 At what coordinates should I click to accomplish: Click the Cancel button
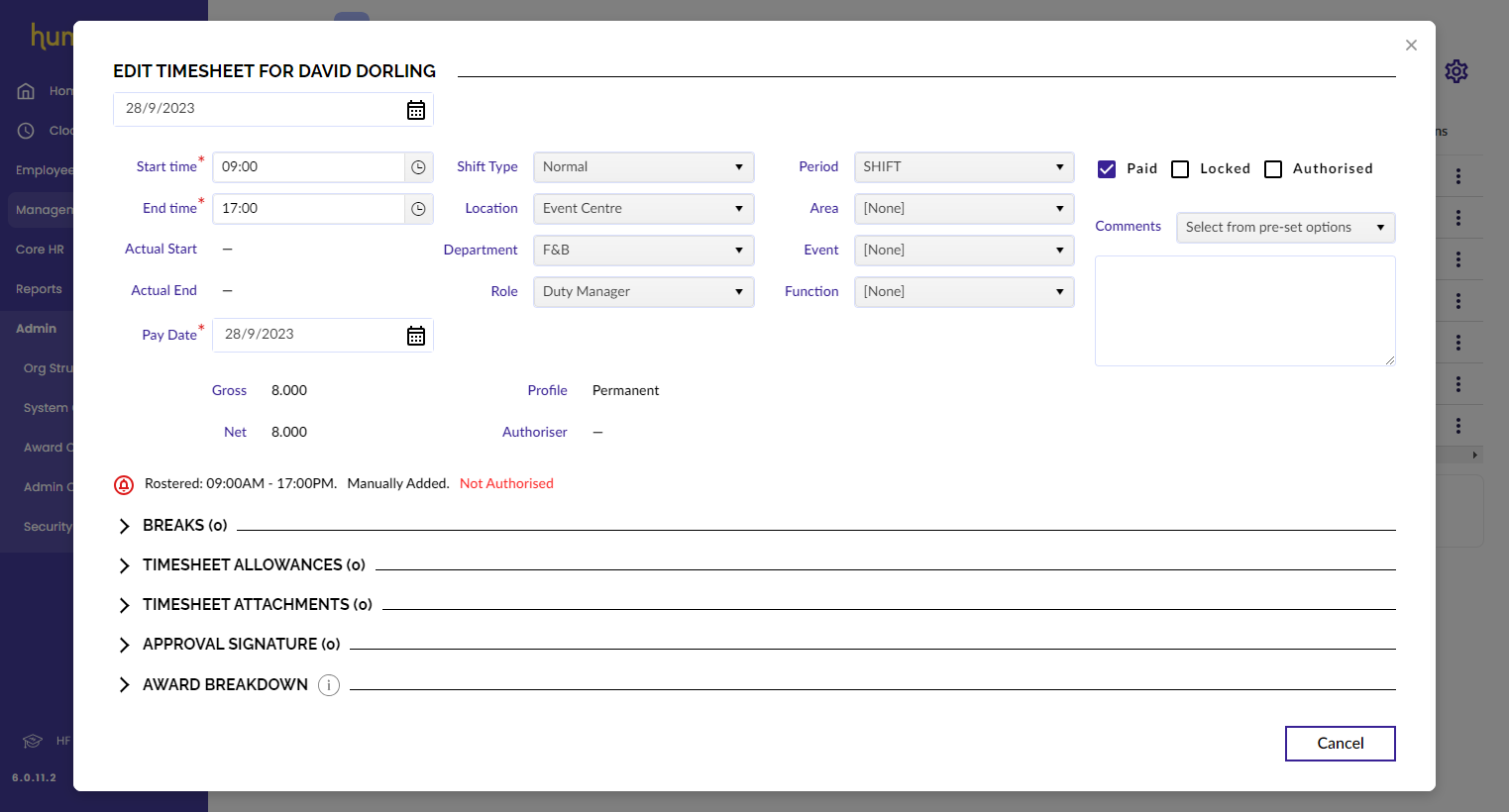[x=1340, y=743]
